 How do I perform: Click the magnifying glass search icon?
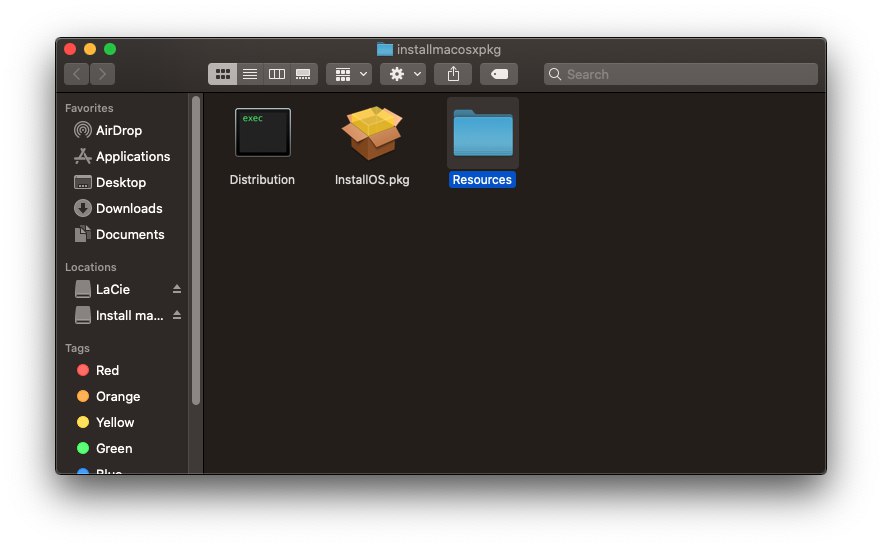555,74
